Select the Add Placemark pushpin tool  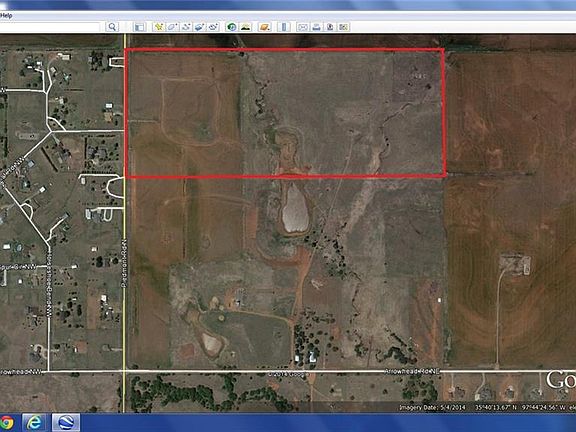[x=159, y=27]
